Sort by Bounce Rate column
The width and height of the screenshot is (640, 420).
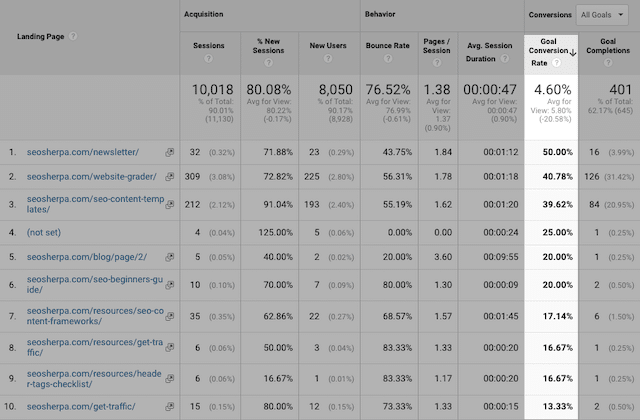387,46
